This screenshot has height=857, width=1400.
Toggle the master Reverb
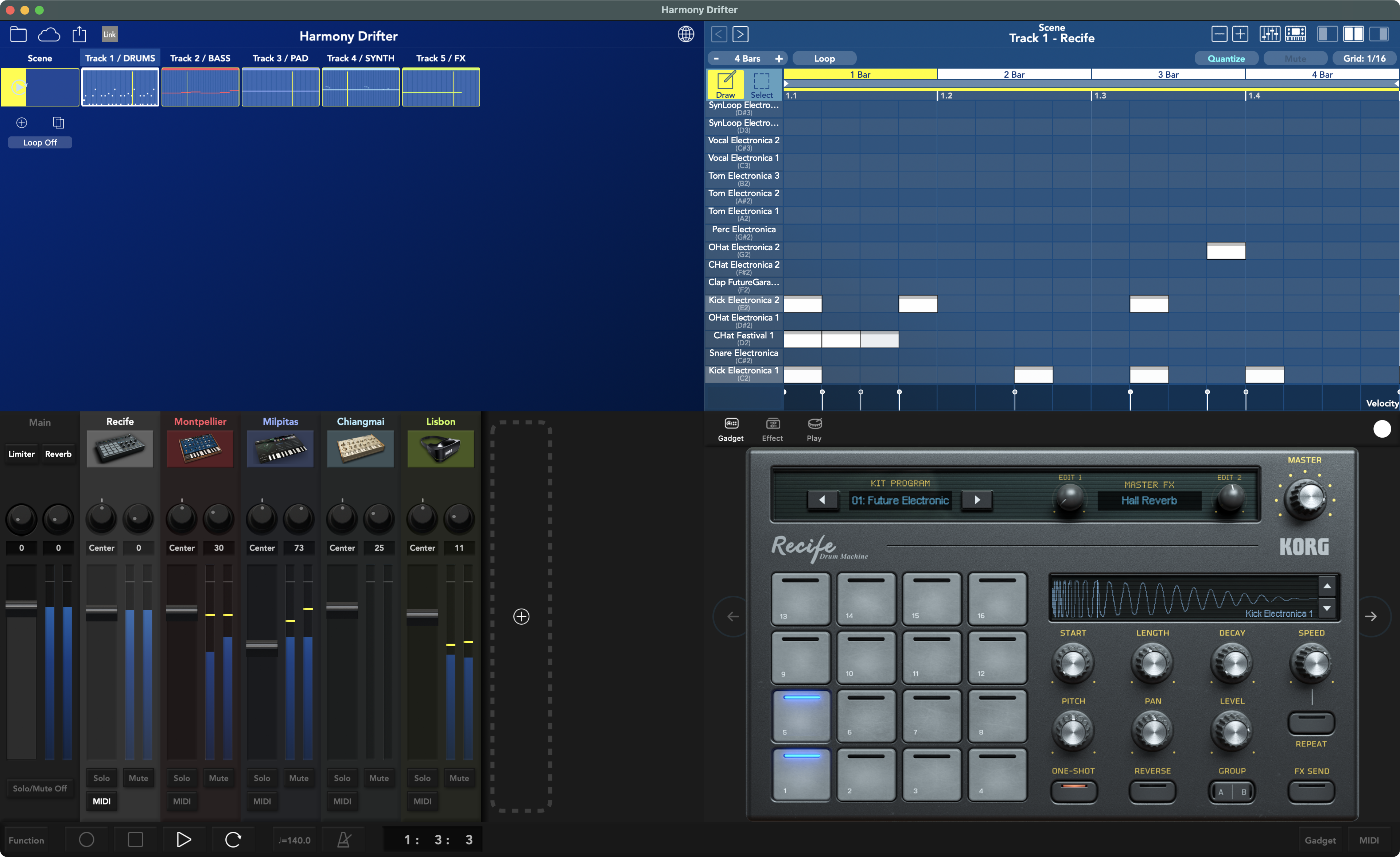pos(59,454)
